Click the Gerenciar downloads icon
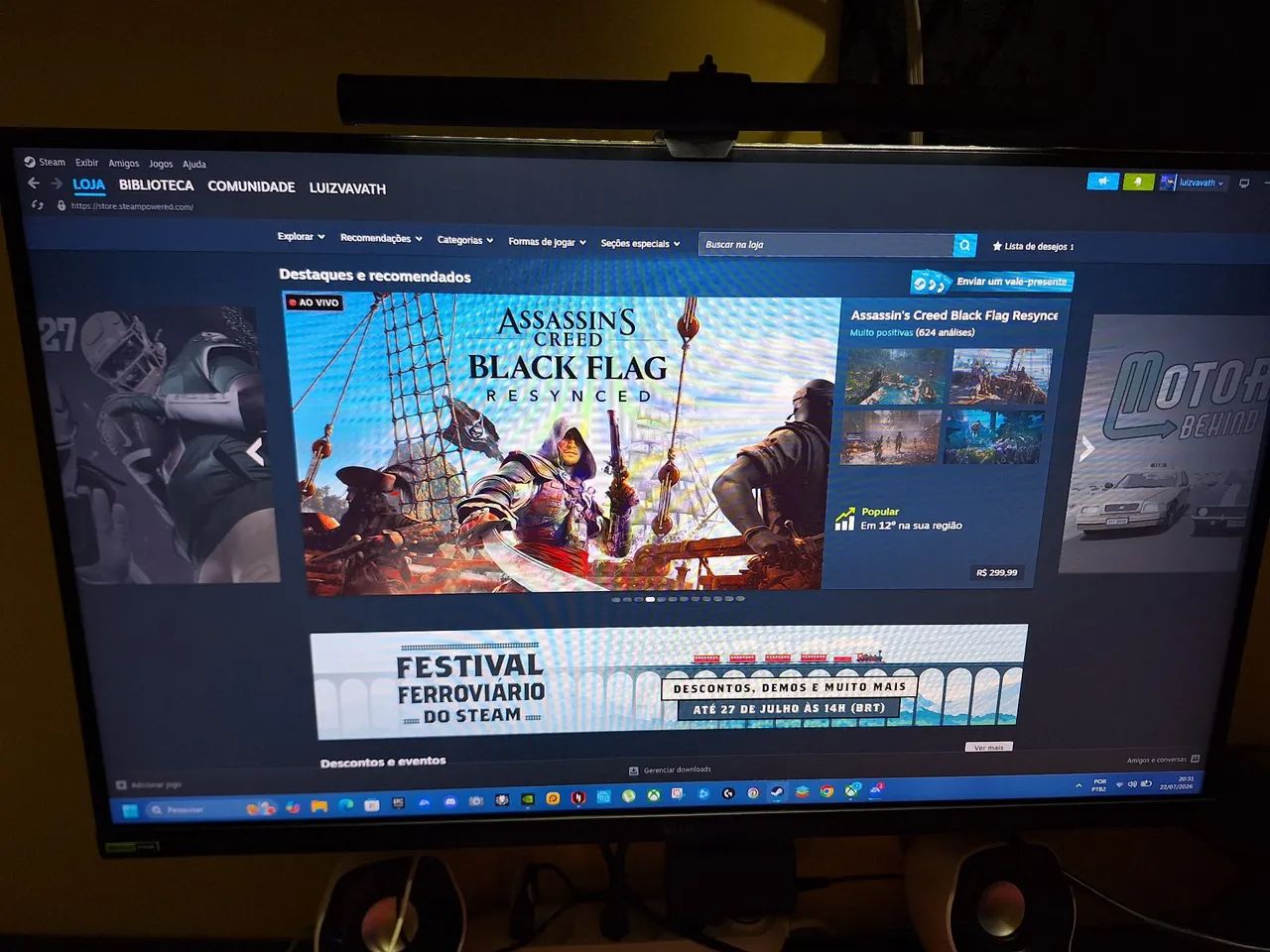This screenshot has height=952, width=1270. (633, 770)
